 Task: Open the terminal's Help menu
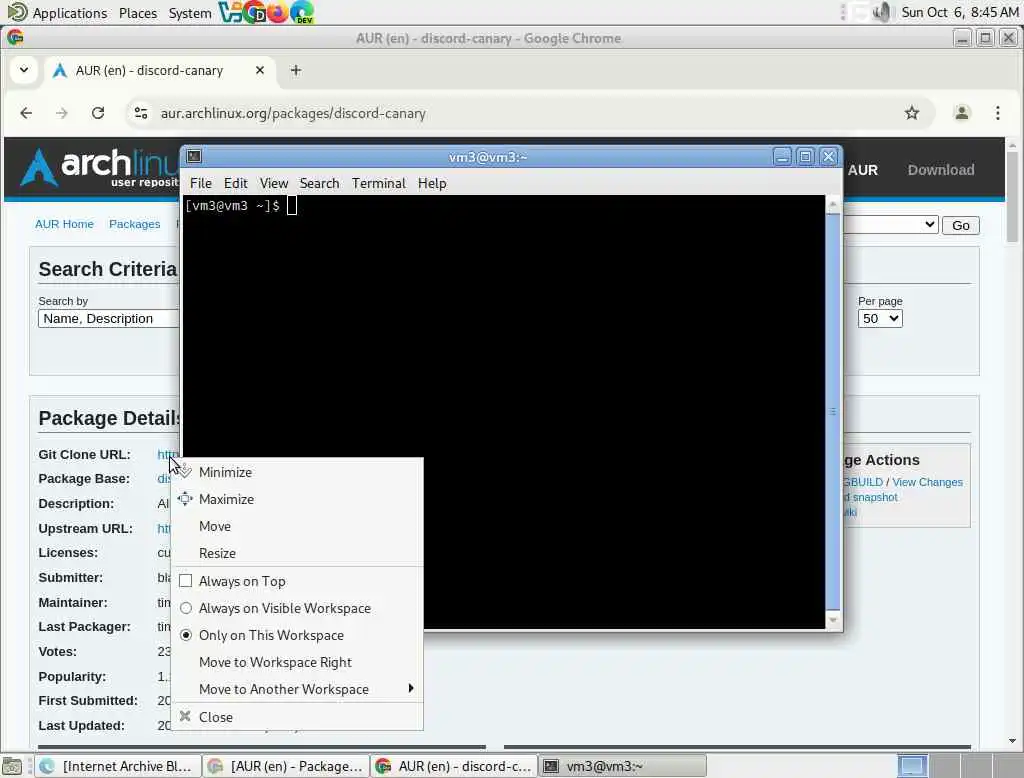click(x=432, y=184)
